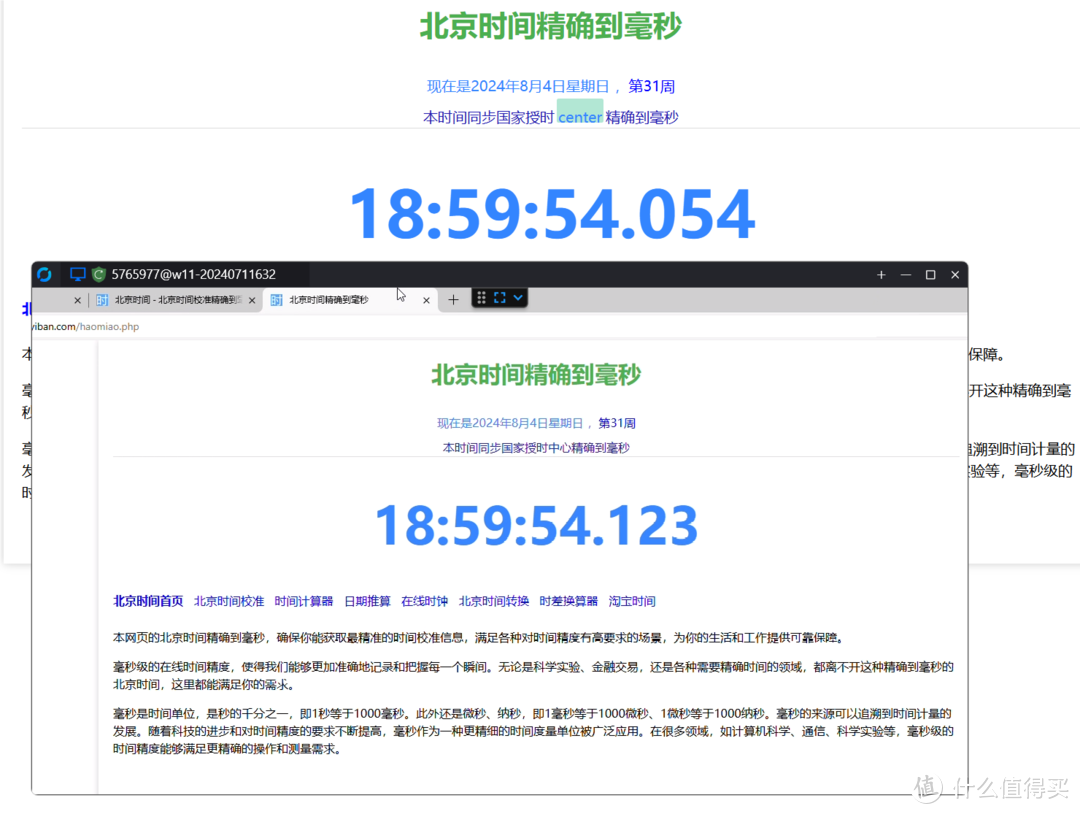Open the 时间计算器 link
This screenshot has width=1080, height=814.
[304, 600]
